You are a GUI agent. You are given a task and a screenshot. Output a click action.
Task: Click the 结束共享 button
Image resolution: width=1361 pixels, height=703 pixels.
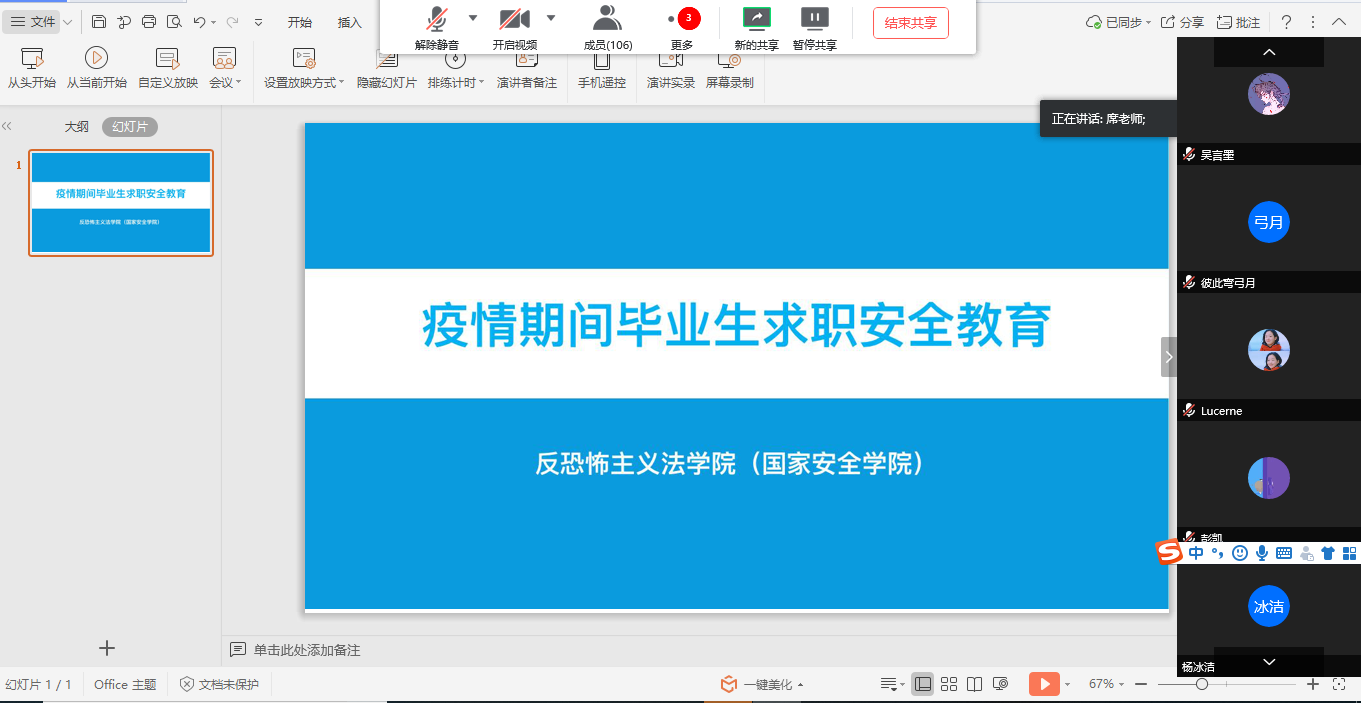click(x=910, y=23)
